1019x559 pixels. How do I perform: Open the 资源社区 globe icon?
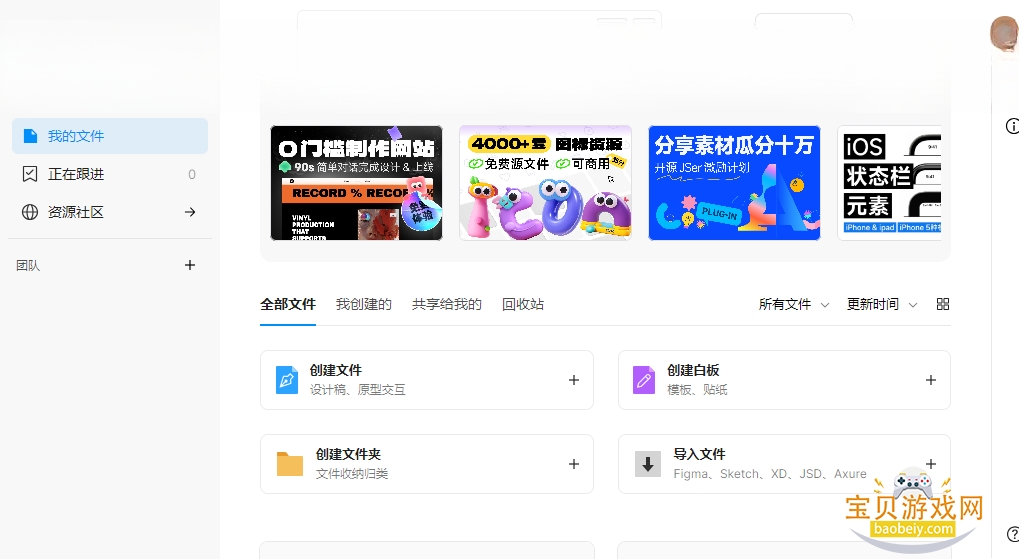tap(30, 212)
